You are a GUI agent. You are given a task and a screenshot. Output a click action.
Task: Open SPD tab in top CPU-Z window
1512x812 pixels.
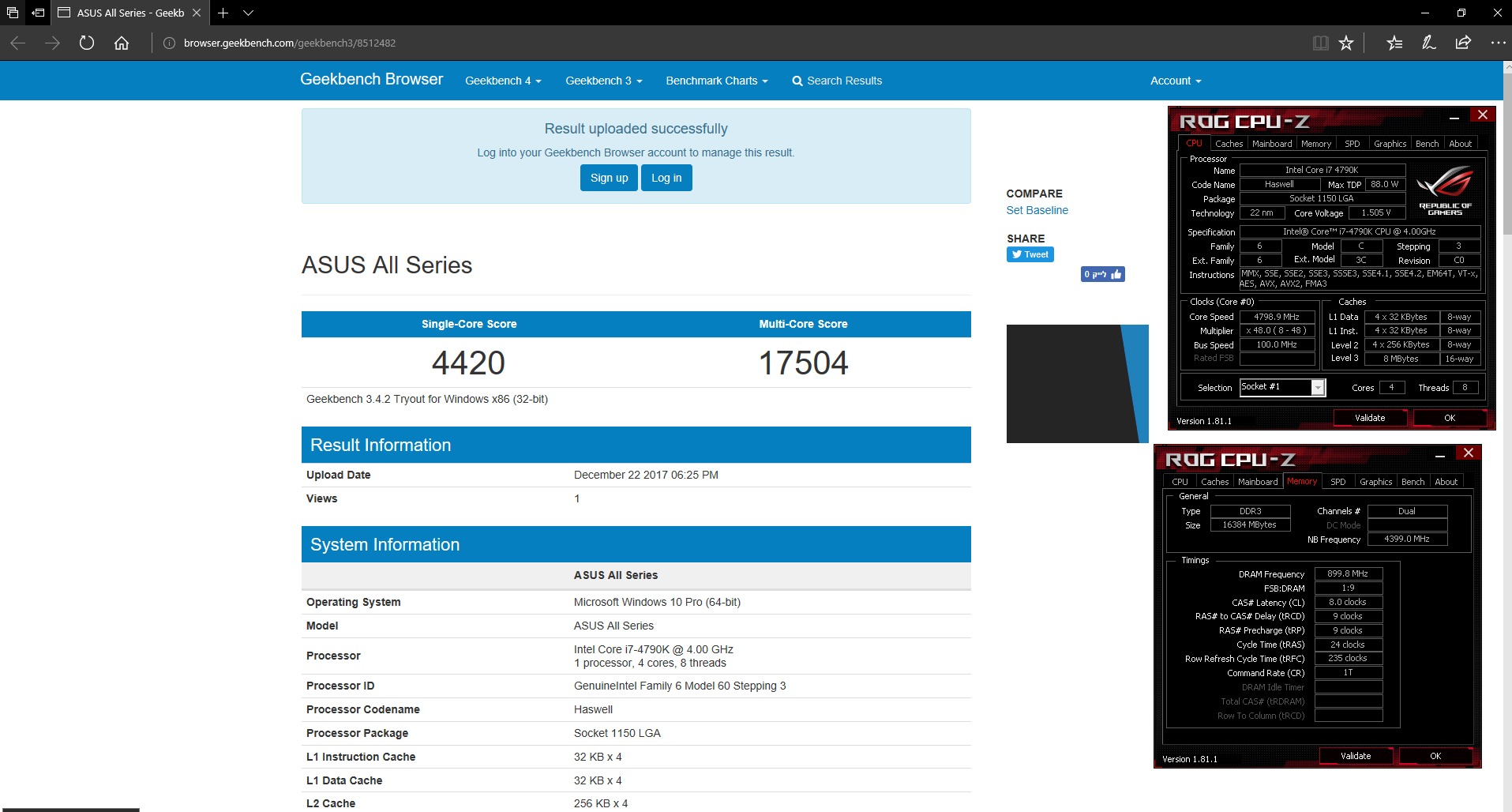point(1353,144)
